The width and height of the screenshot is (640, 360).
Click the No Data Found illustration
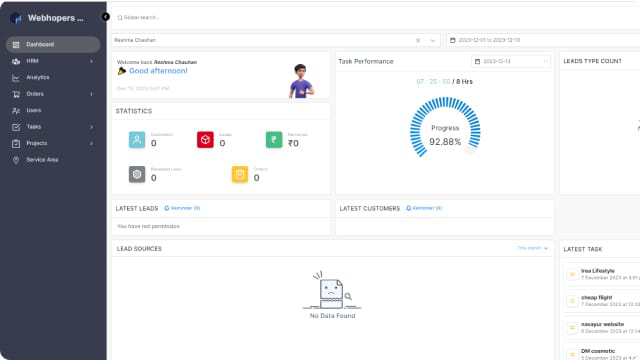coord(332,290)
